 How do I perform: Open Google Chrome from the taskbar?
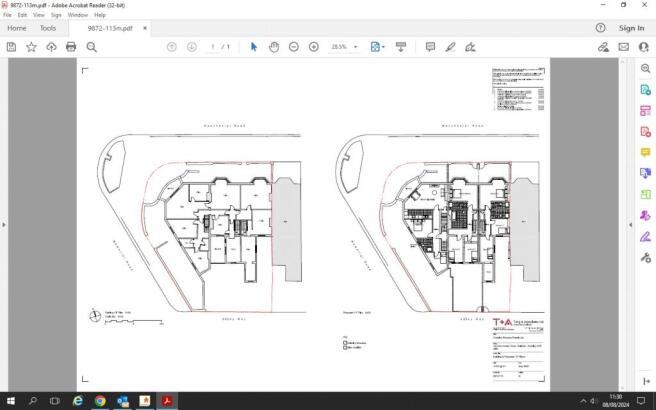(x=100, y=401)
